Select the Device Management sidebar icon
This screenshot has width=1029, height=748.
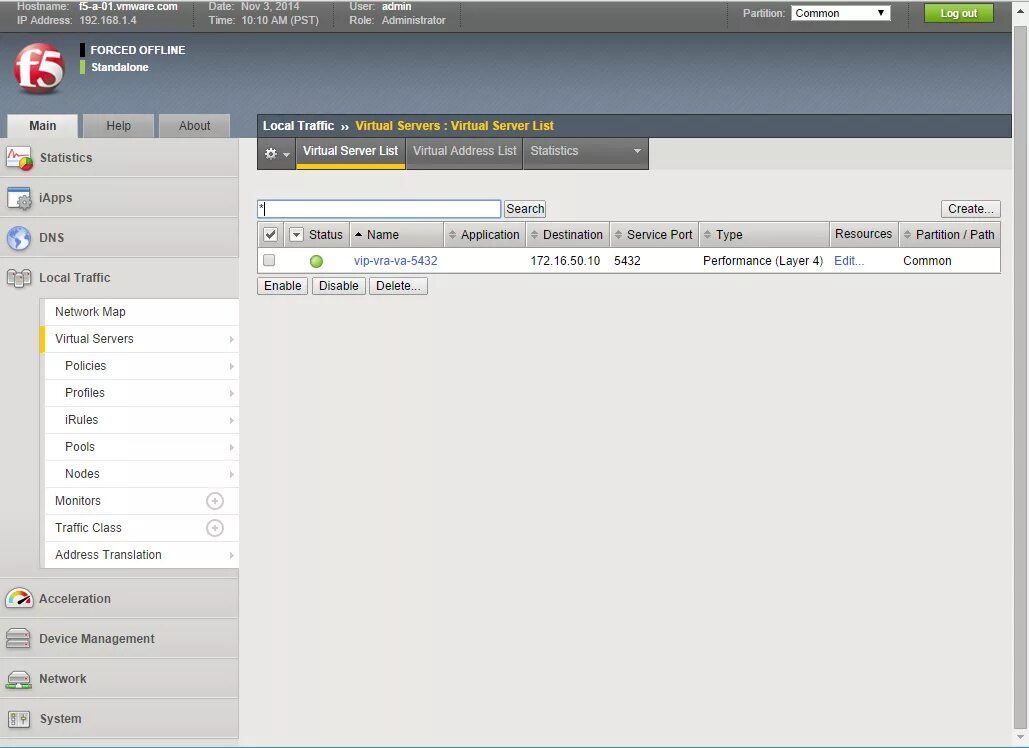[20, 638]
